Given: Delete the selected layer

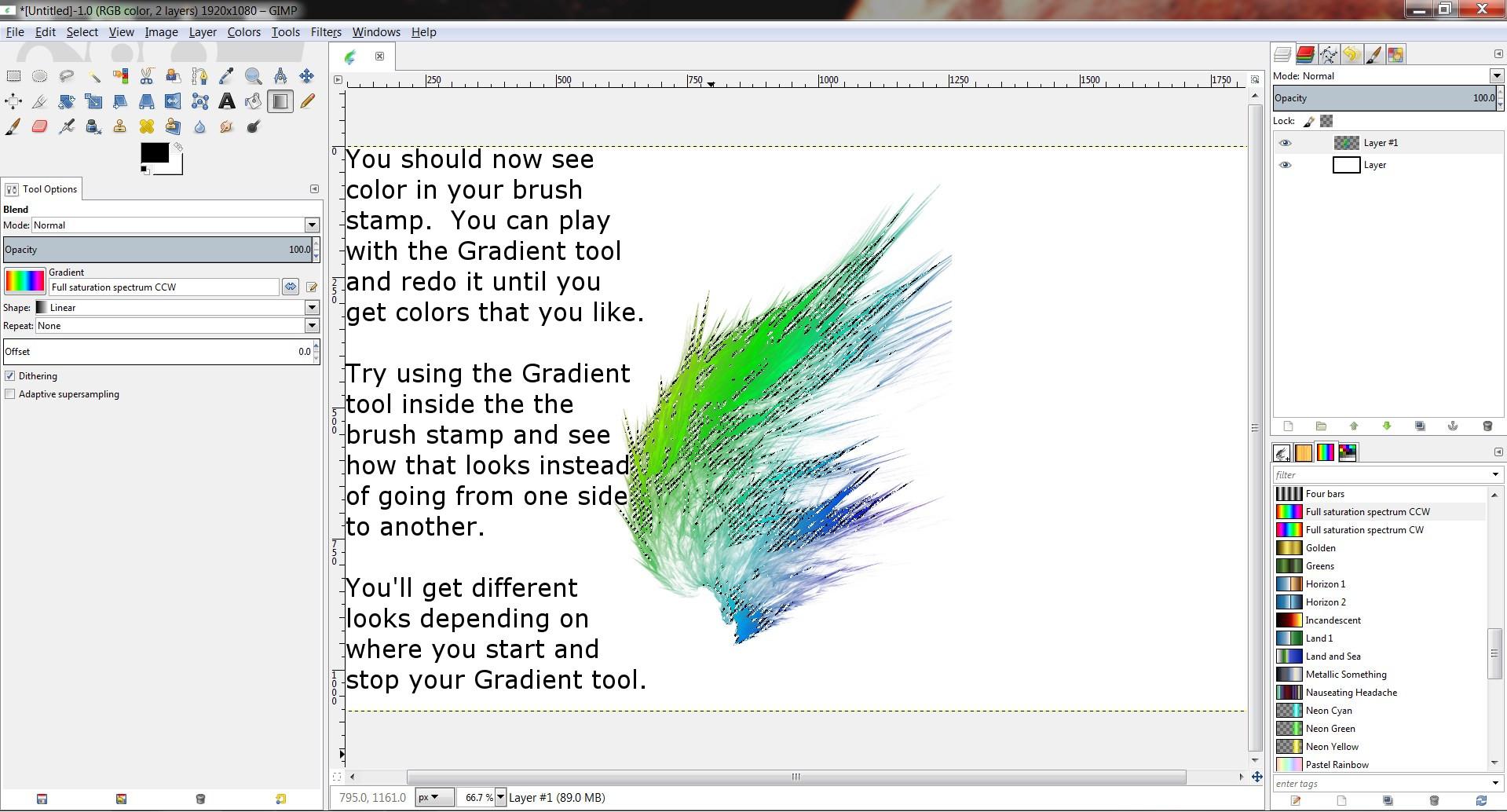Looking at the screenshot, I should point(1487,426).
